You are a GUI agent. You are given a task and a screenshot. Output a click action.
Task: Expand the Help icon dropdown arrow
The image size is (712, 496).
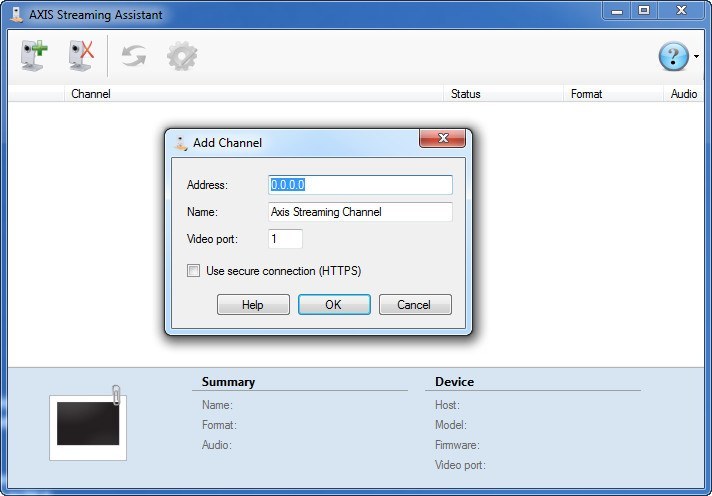(x=696, y=56)
